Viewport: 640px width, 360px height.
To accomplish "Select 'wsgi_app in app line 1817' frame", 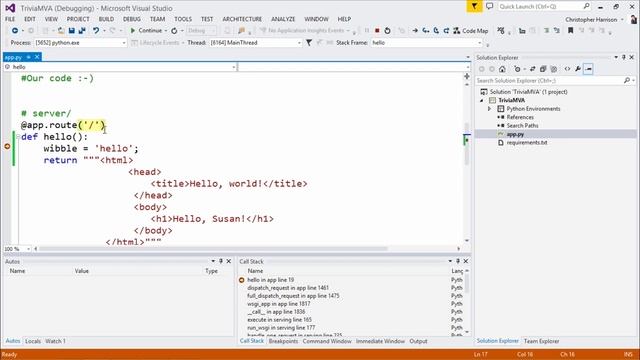I will 278,304.
